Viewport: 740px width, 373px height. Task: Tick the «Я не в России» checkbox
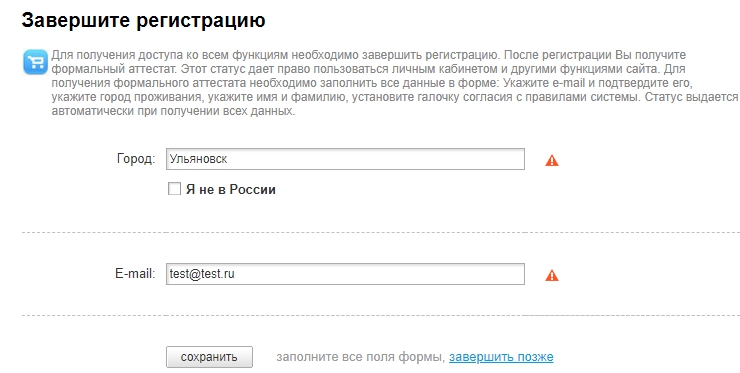pyautogui.click(x=174, y=189)
